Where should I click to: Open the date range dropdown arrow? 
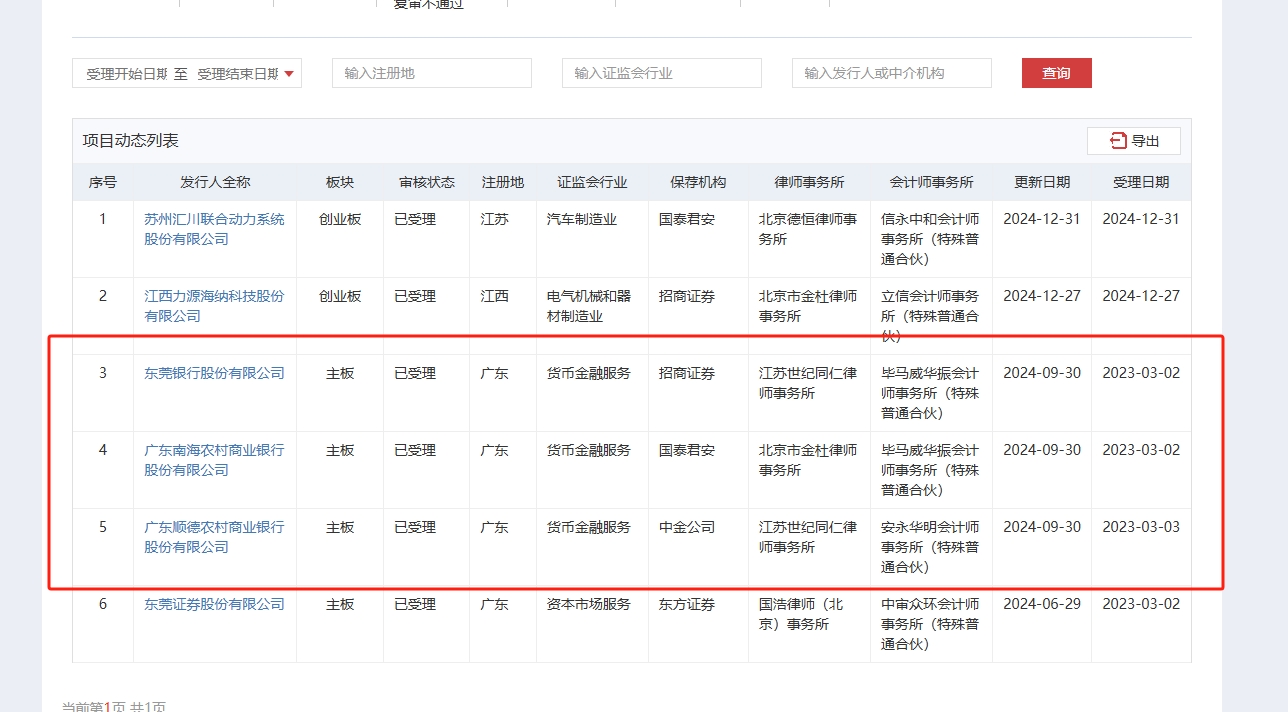[x=289, y=73]
